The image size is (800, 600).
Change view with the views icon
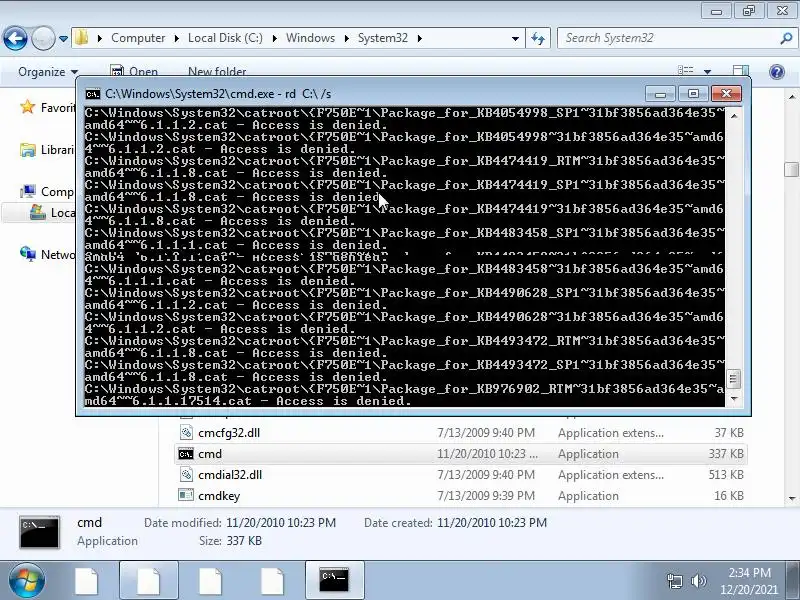tap(685, 71)
